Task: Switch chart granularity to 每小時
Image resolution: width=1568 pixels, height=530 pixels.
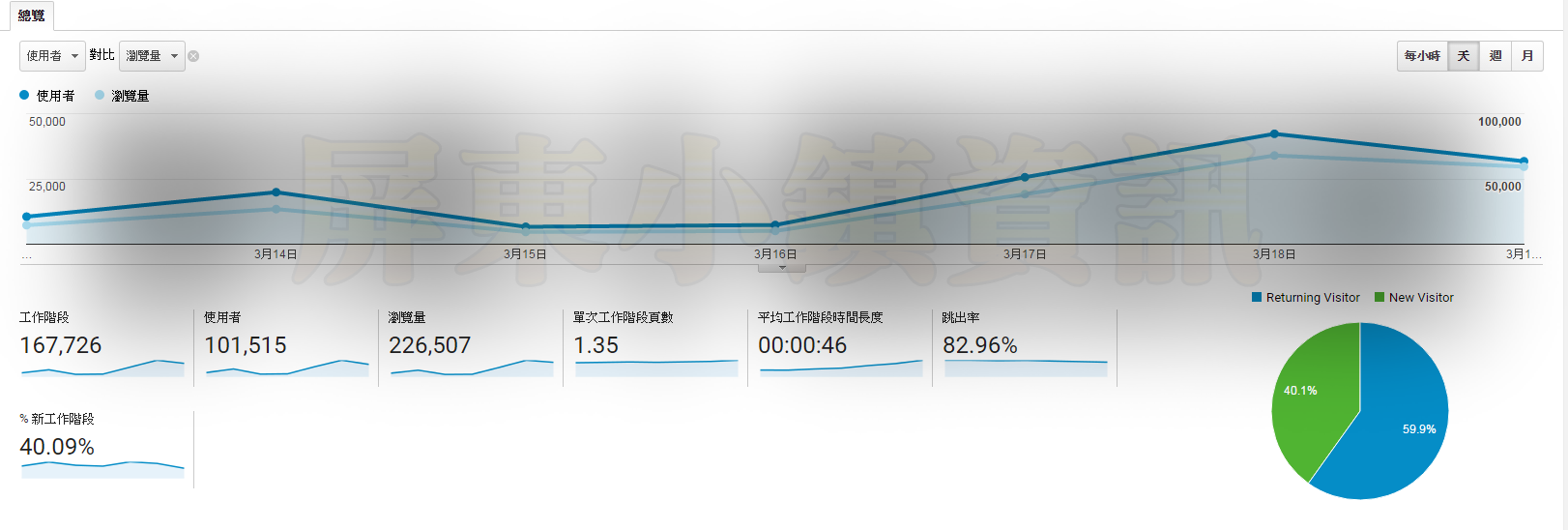Action: click(1422, 56)
